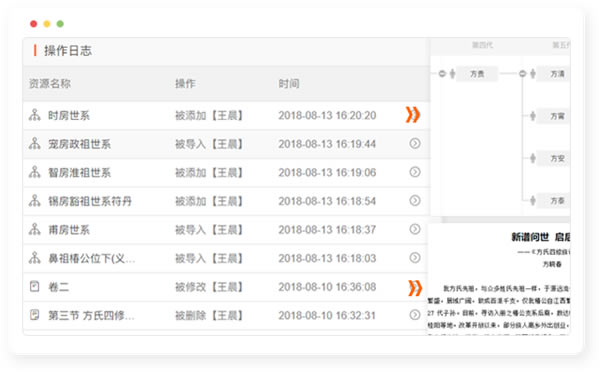Open details arrow for 智房淮祖世系 row
This screenshot has height=372, width=600.
tap(415, 172)
